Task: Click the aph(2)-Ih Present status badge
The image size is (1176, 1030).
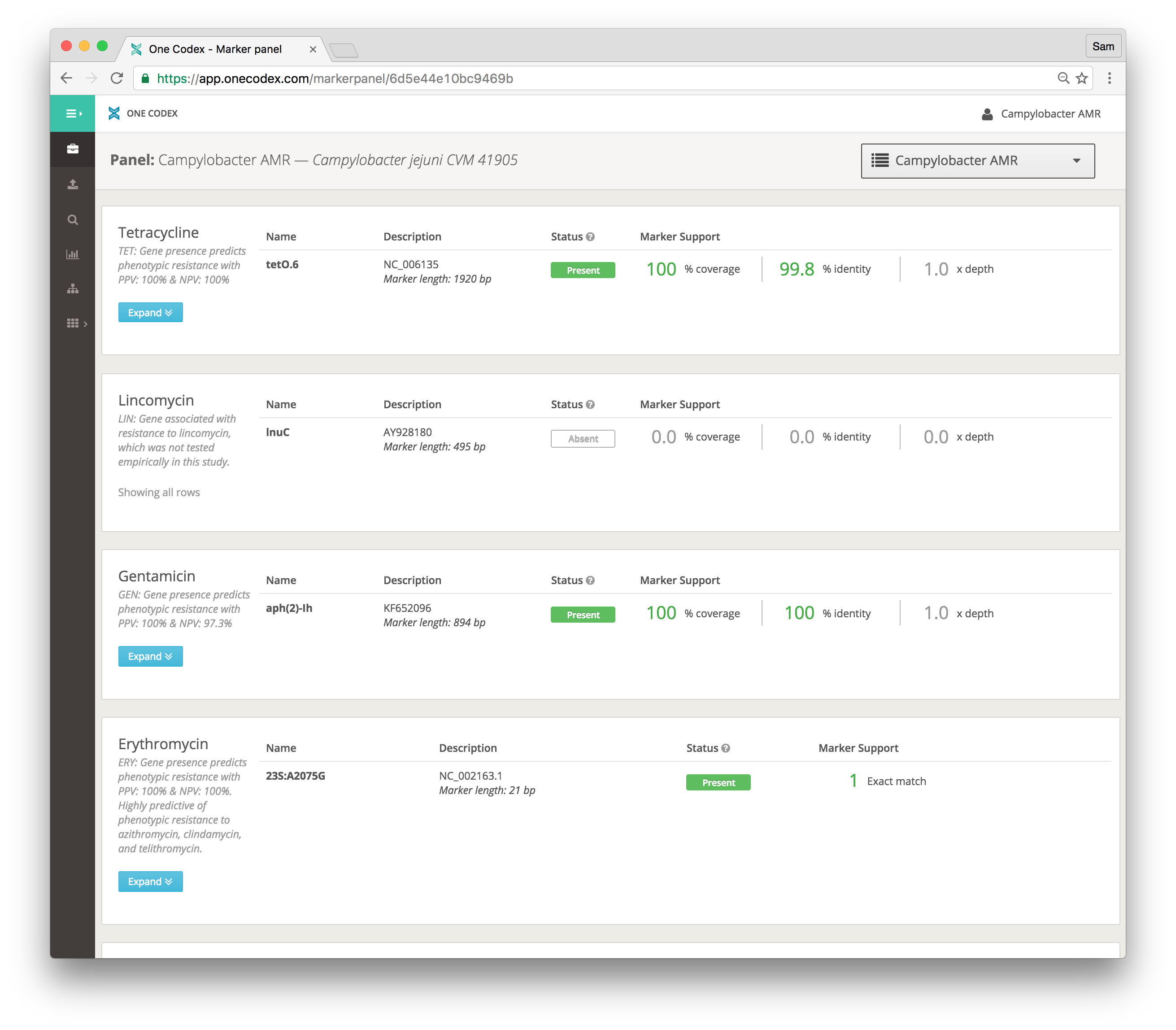Action: [x=583, y=615]
